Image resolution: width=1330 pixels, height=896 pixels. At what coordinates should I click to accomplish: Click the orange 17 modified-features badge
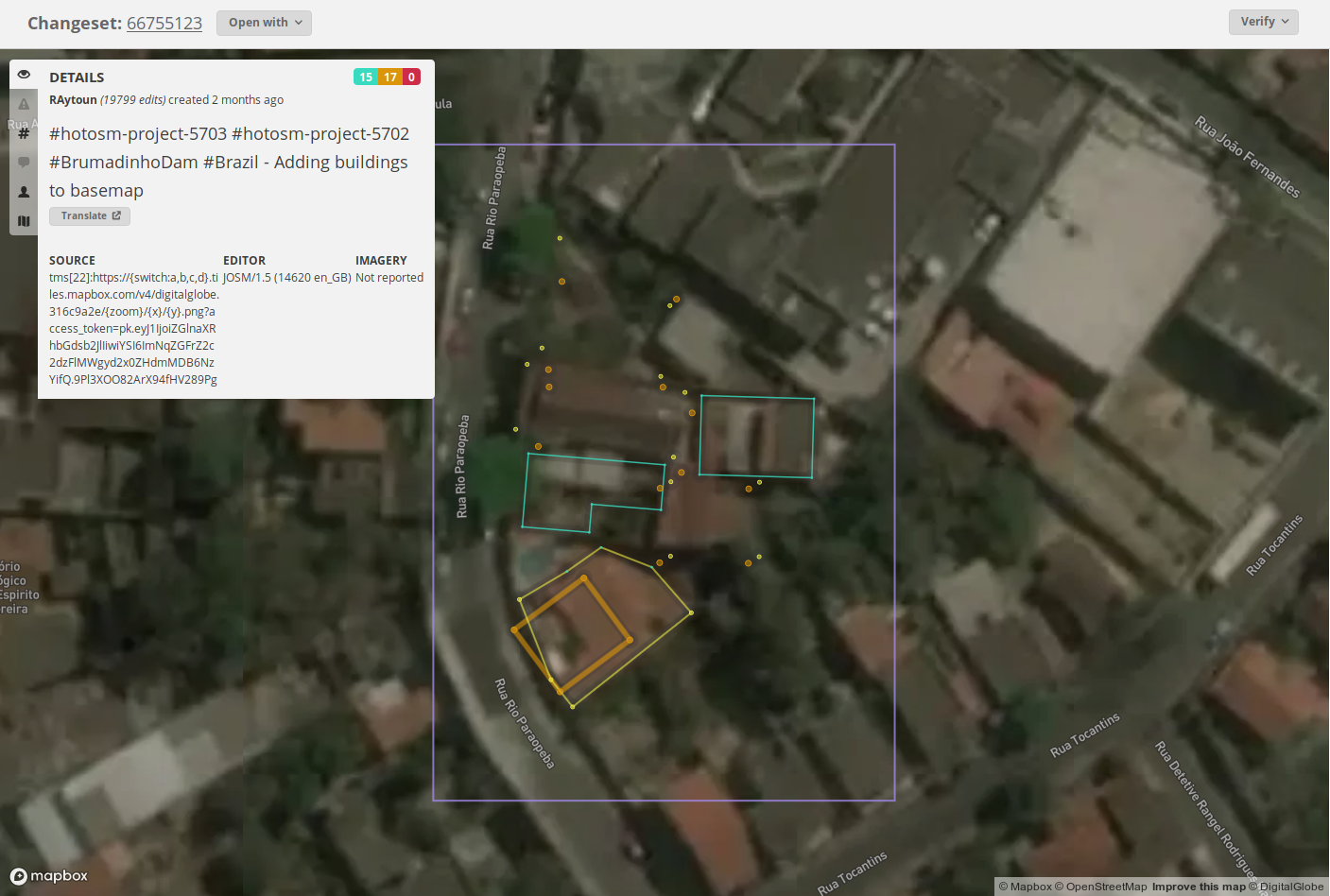pyautogui.click(x=390, y=78)
